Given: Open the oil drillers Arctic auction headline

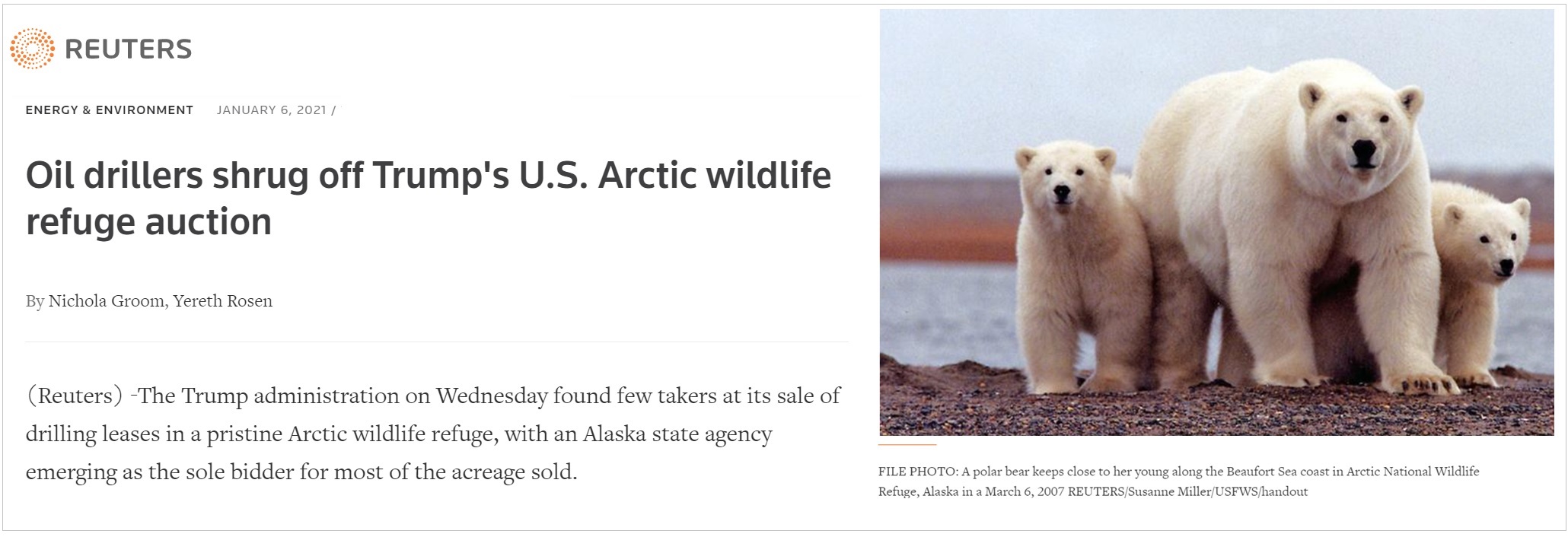Looking at the screenshot, I should (428, 198).
